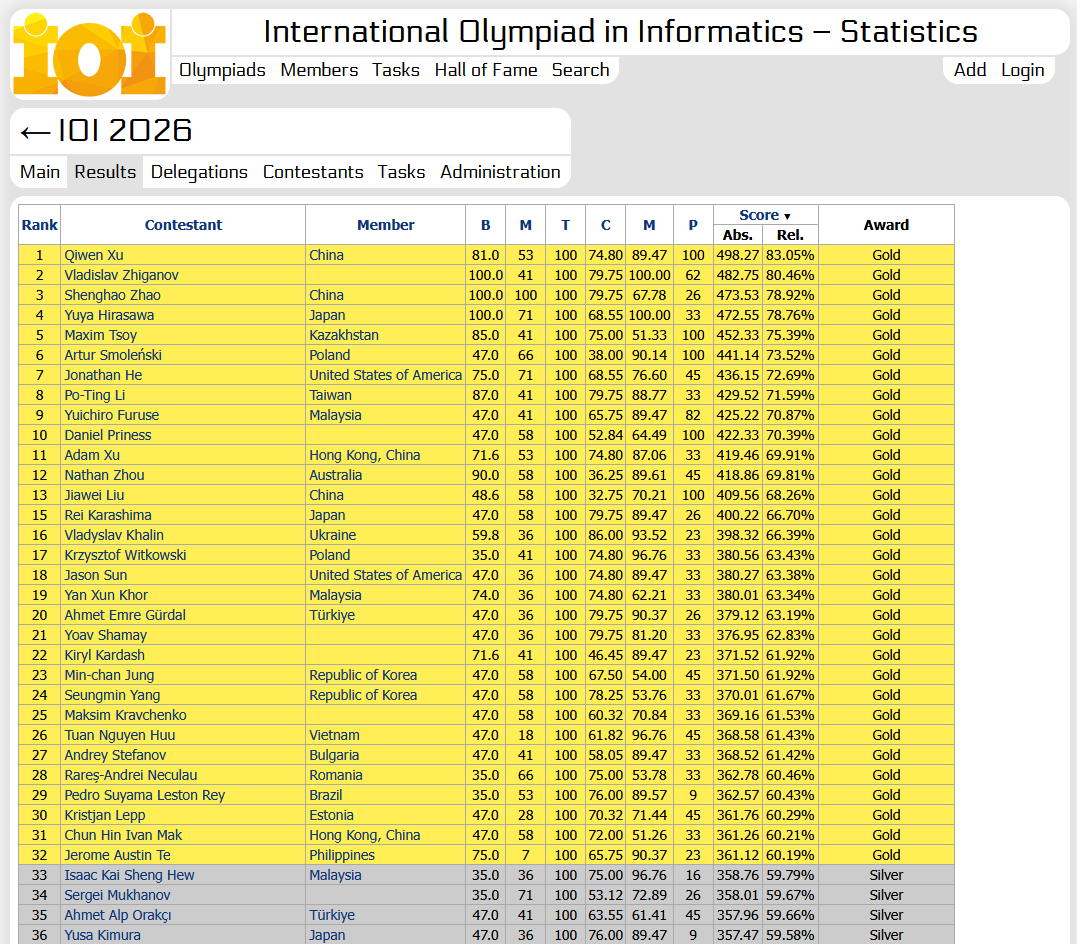Sort by Member column header
1077x944 pixels.
385,225
